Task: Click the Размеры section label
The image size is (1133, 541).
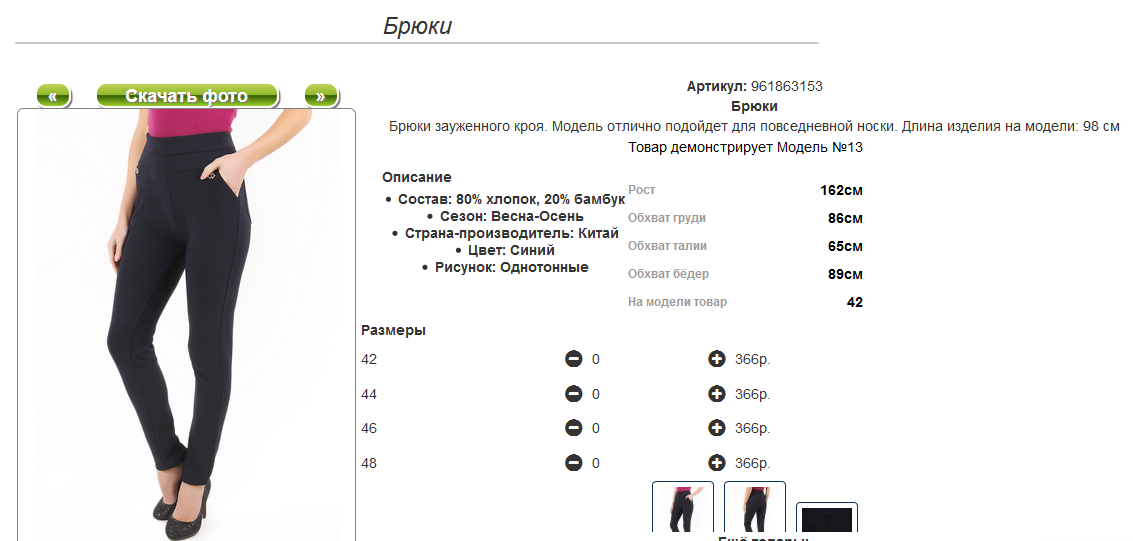Action: click(x=393, y=330)
